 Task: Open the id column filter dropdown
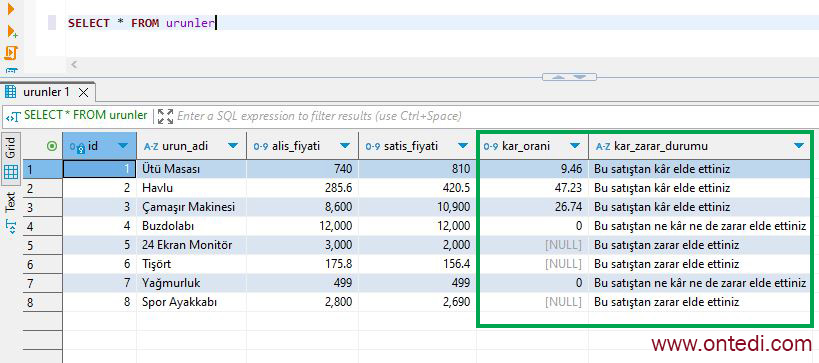(x=123, y=146)
